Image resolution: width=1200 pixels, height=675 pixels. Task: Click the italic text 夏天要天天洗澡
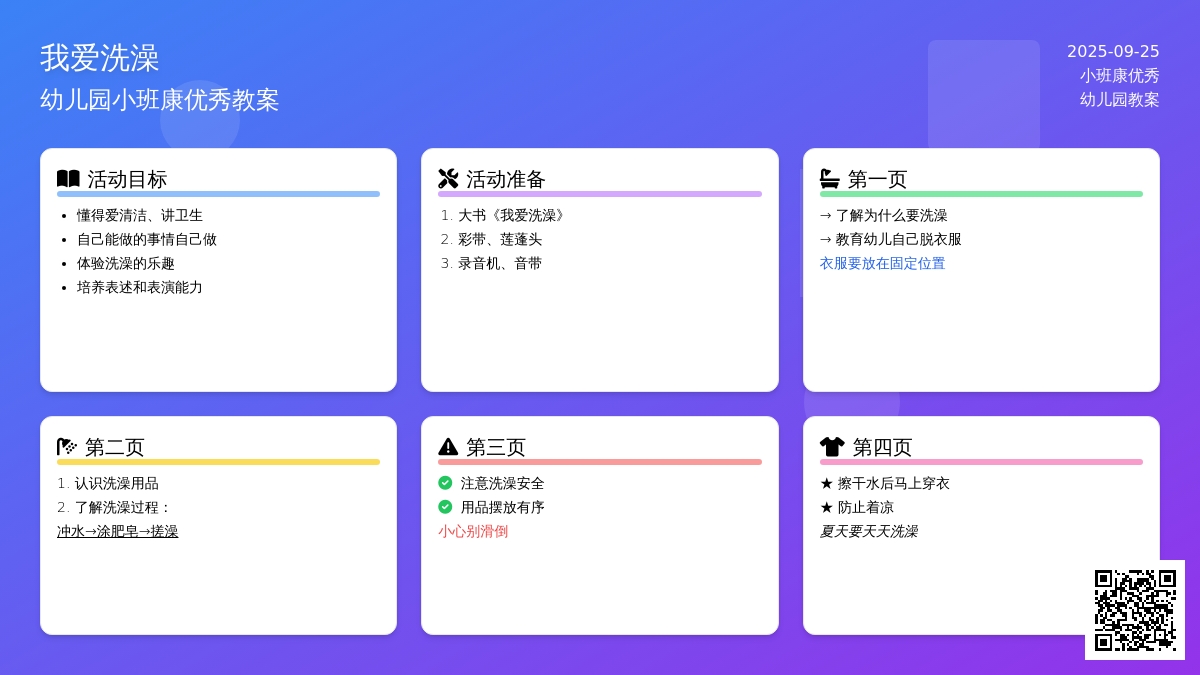point(868,531)
